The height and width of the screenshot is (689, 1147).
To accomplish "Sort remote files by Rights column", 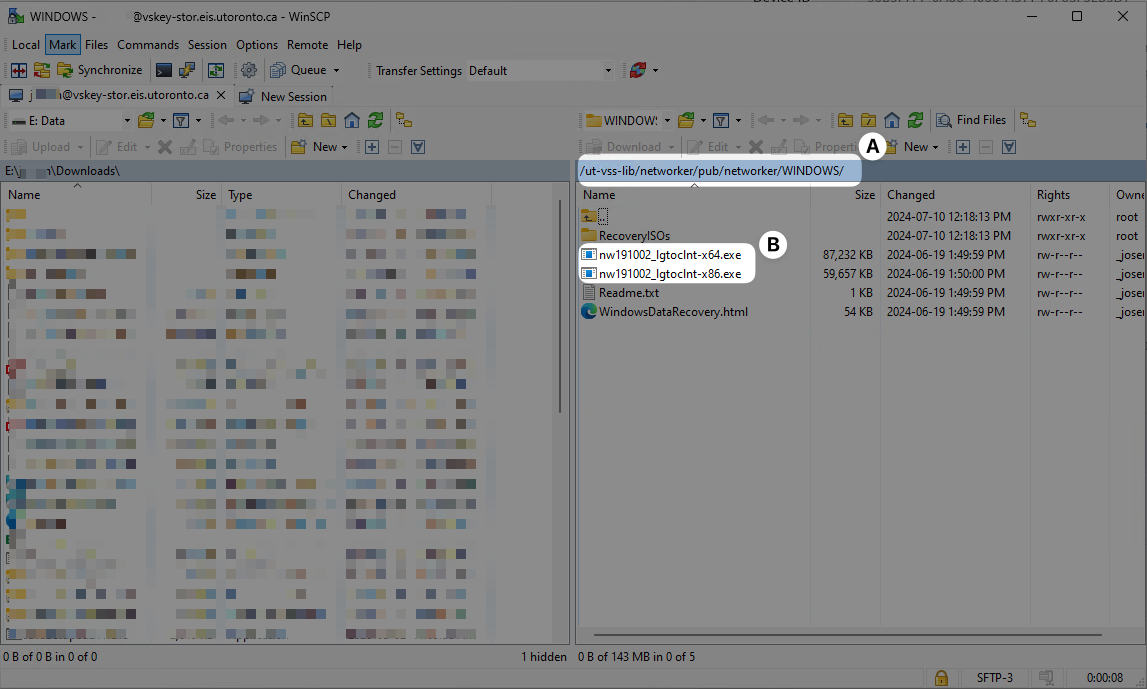I will [x=1068, y=195].
